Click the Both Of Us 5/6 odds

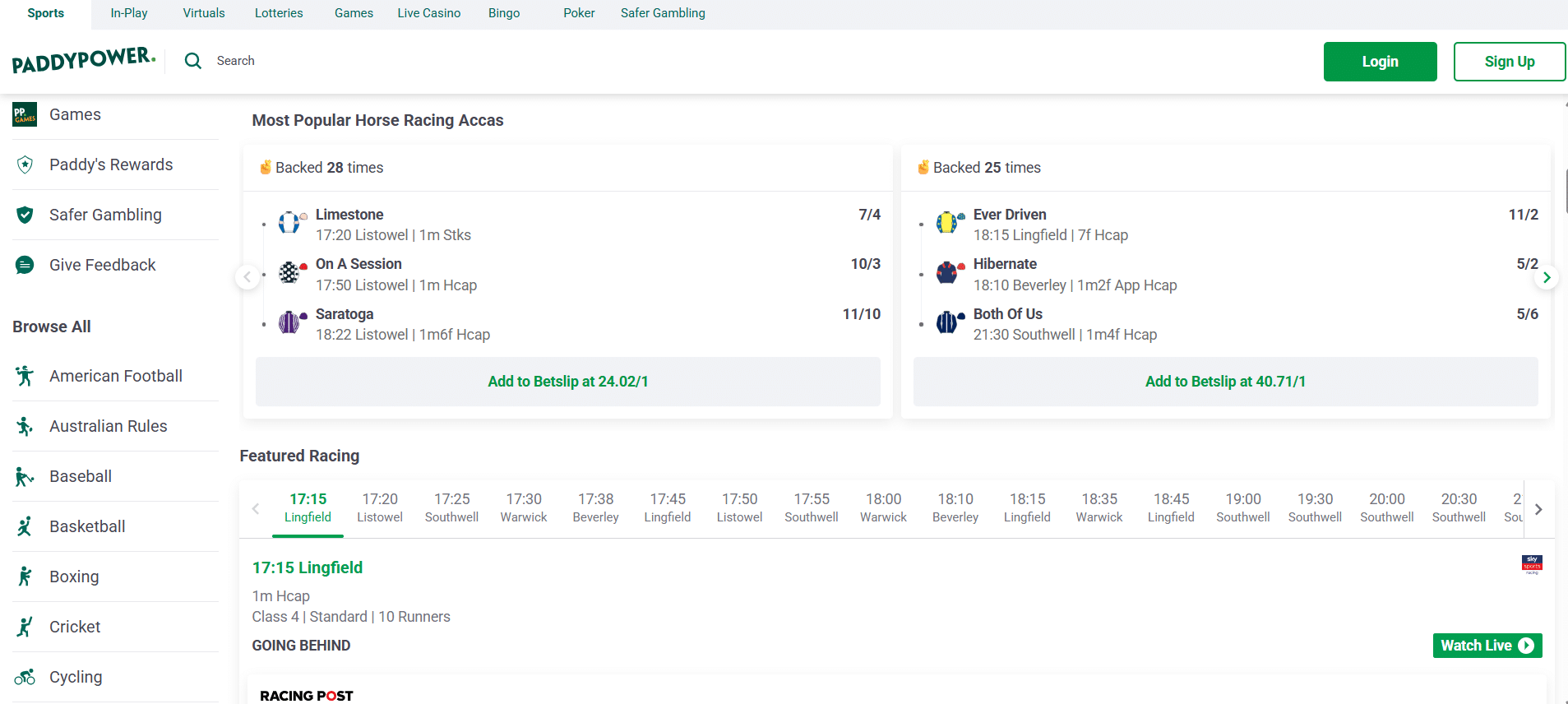tap(1527, 314)
